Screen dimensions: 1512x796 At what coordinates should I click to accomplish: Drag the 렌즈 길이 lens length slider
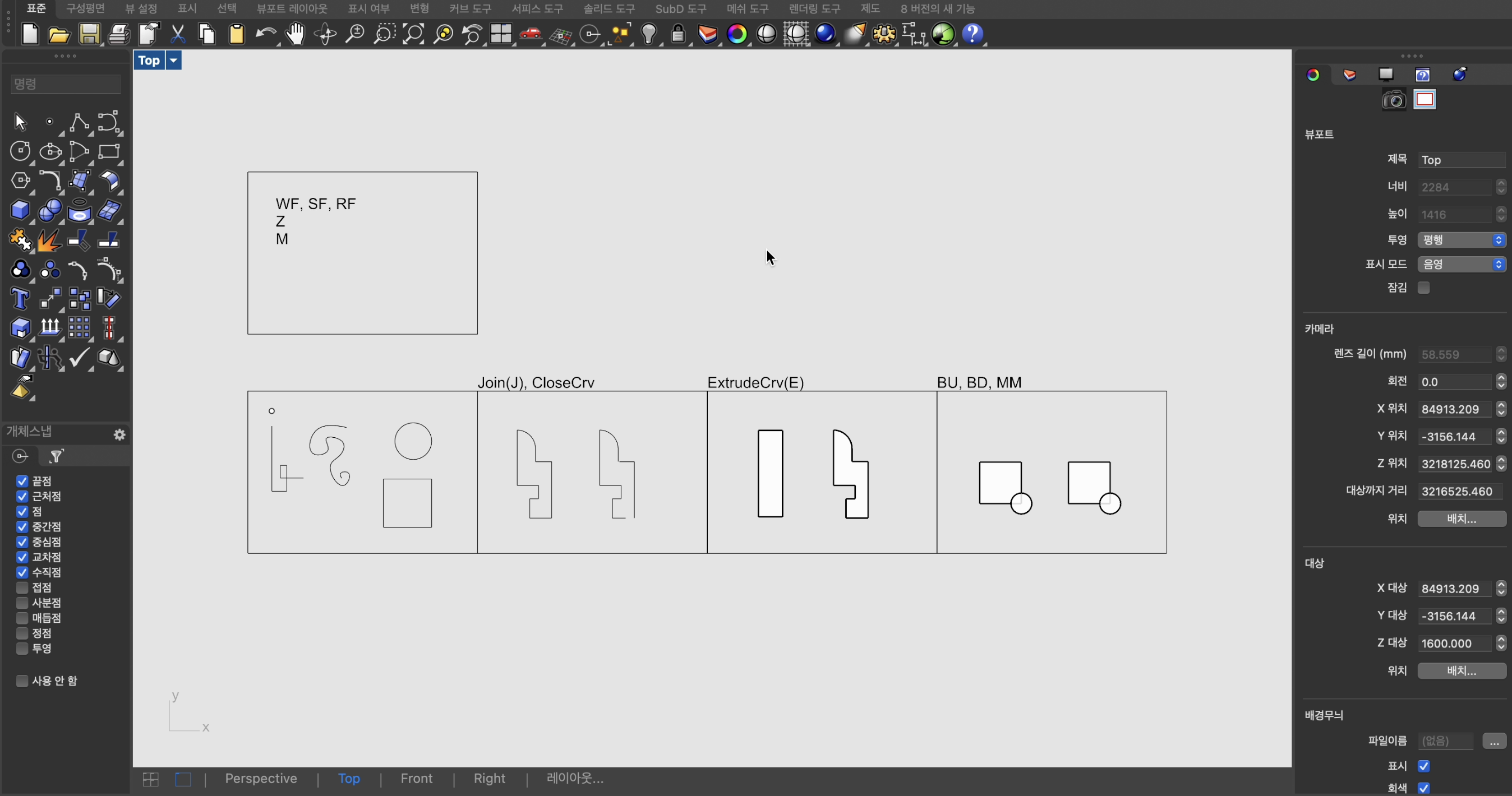pyautogui.click(x=1500, y=354)
